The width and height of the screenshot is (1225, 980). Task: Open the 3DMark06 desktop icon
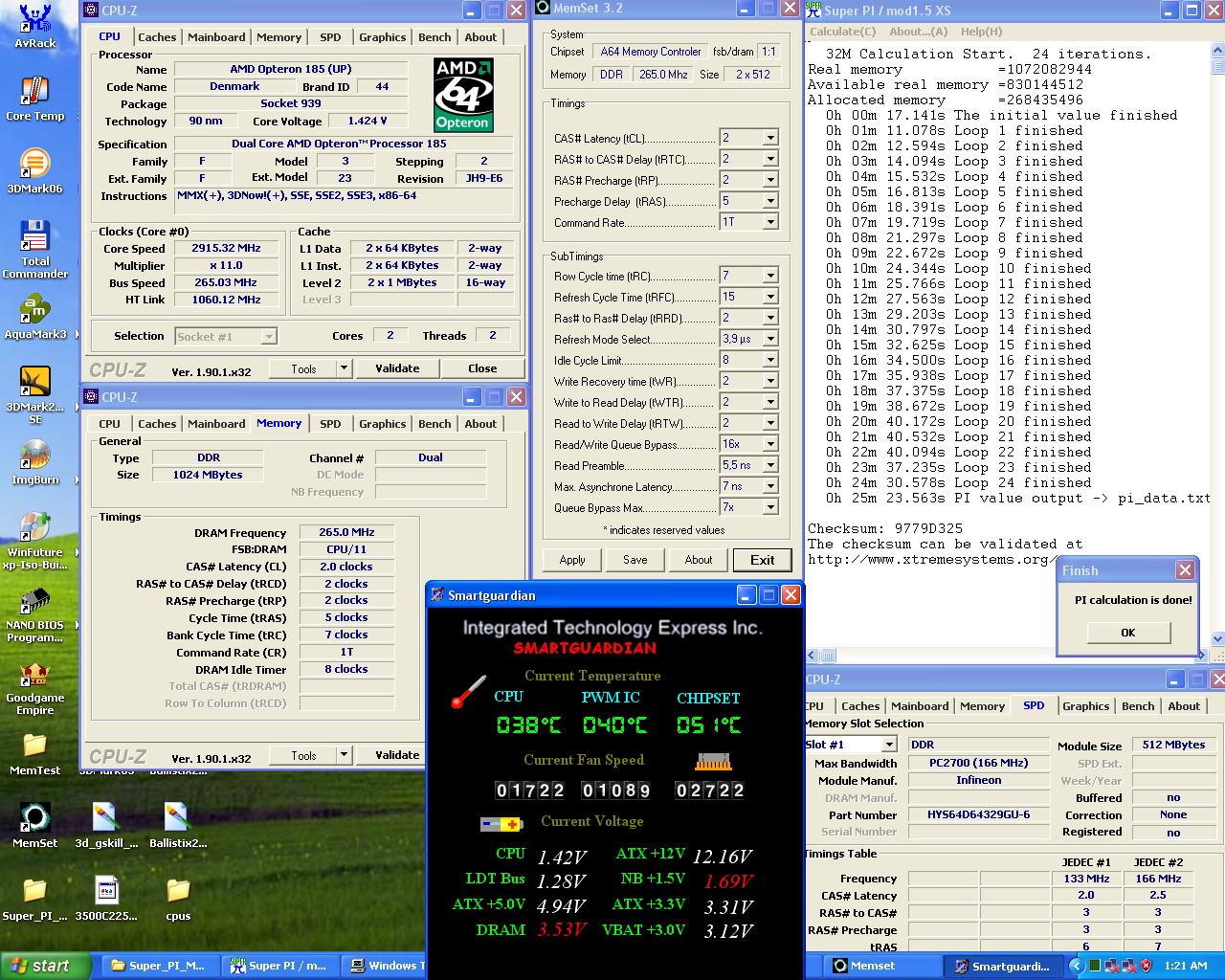(x=35, y=170)
